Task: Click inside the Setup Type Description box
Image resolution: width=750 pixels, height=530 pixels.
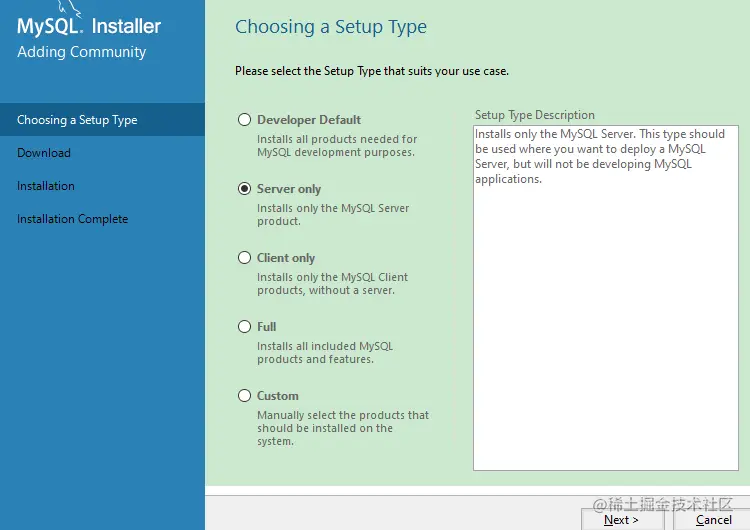Action: (606, 298)
